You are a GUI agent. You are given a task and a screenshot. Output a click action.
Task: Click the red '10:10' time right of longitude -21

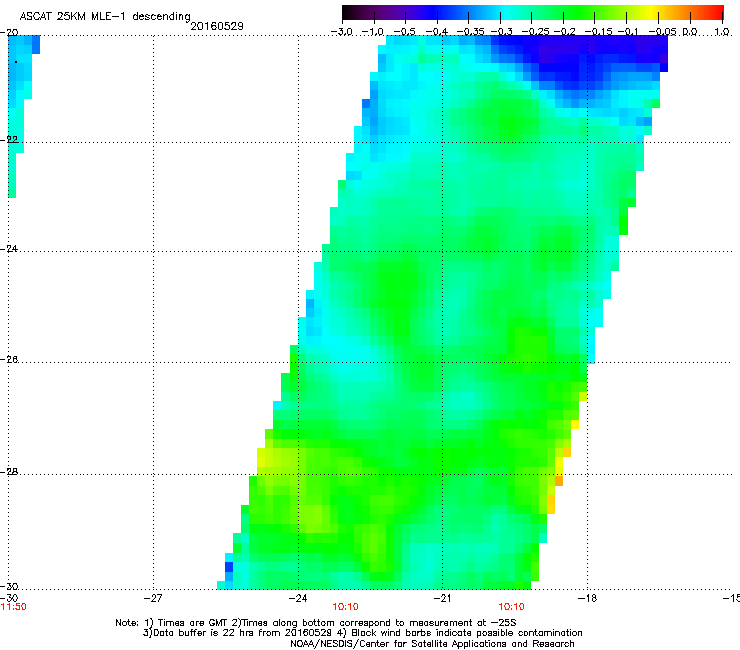(512, 607)
